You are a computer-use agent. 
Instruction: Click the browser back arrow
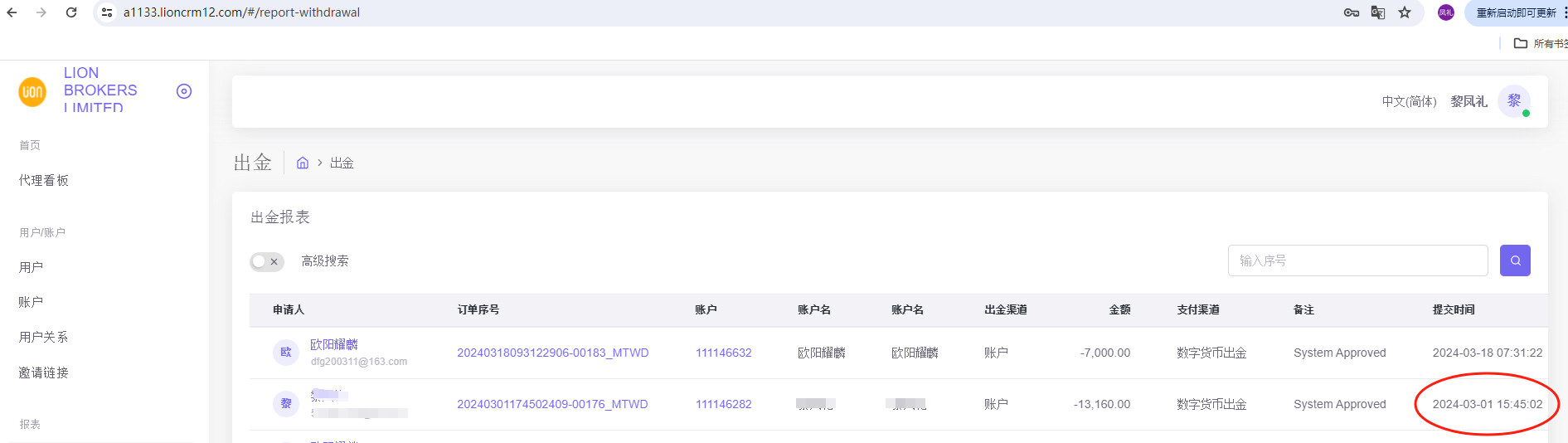click(12, 12)
